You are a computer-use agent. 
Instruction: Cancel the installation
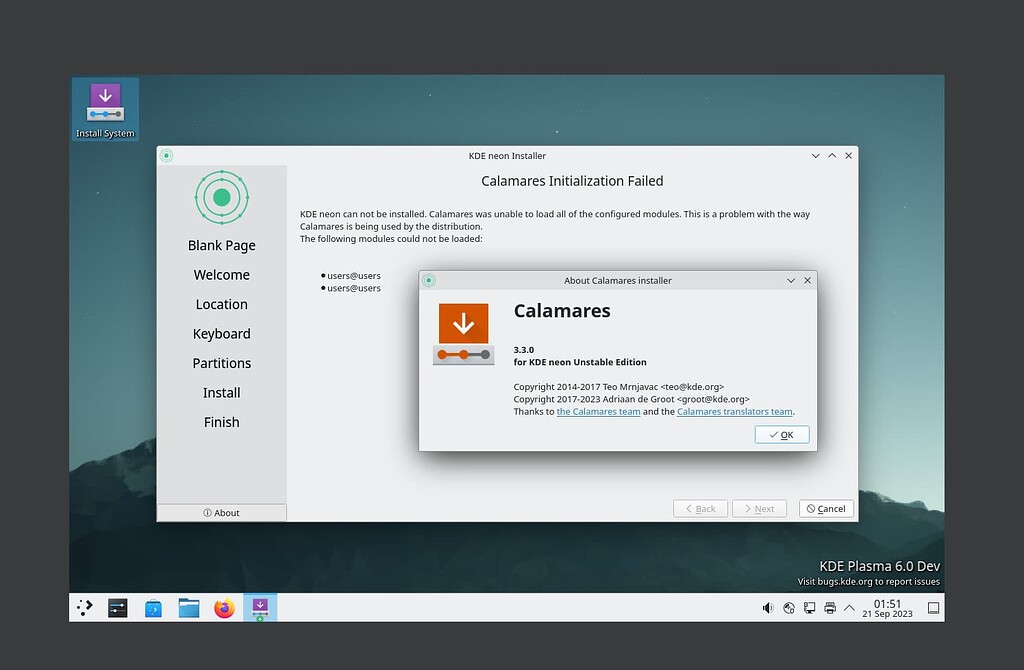826,509
